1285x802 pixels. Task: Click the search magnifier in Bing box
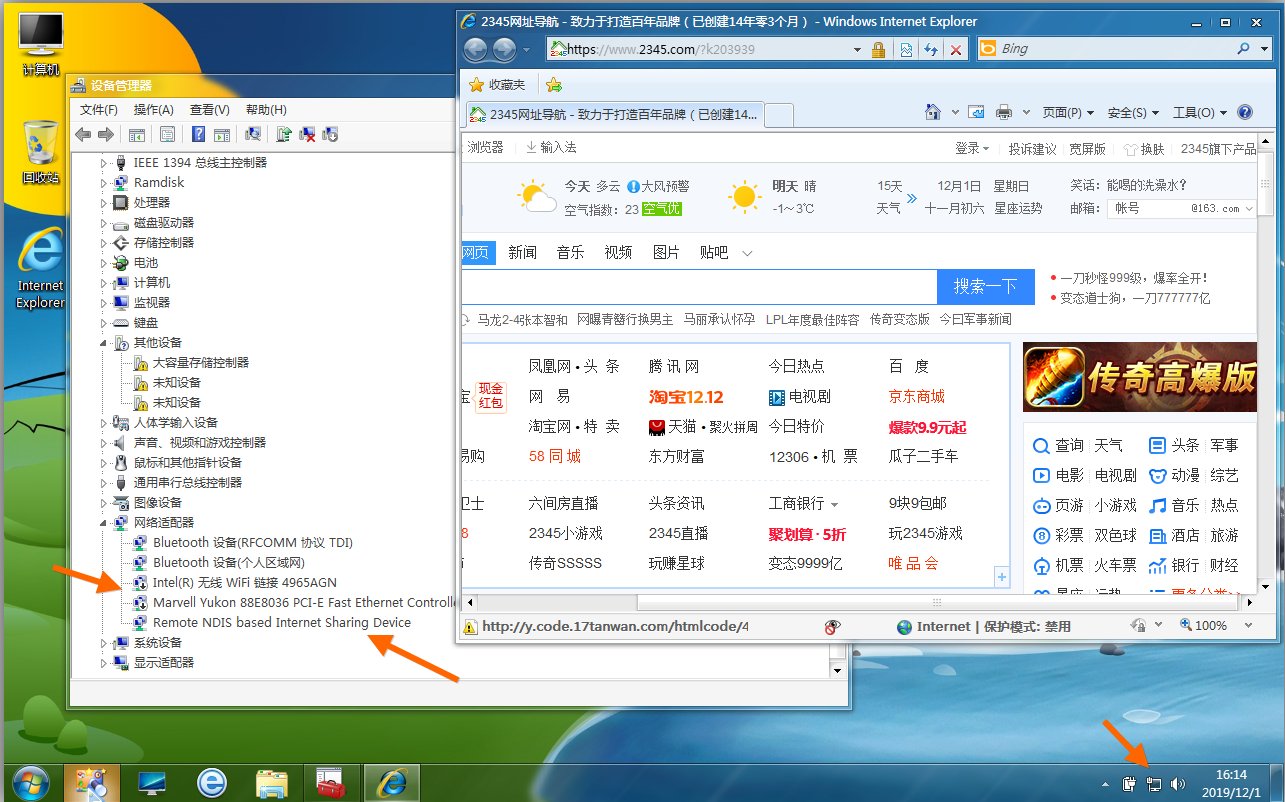click(x=1243, y=48)
